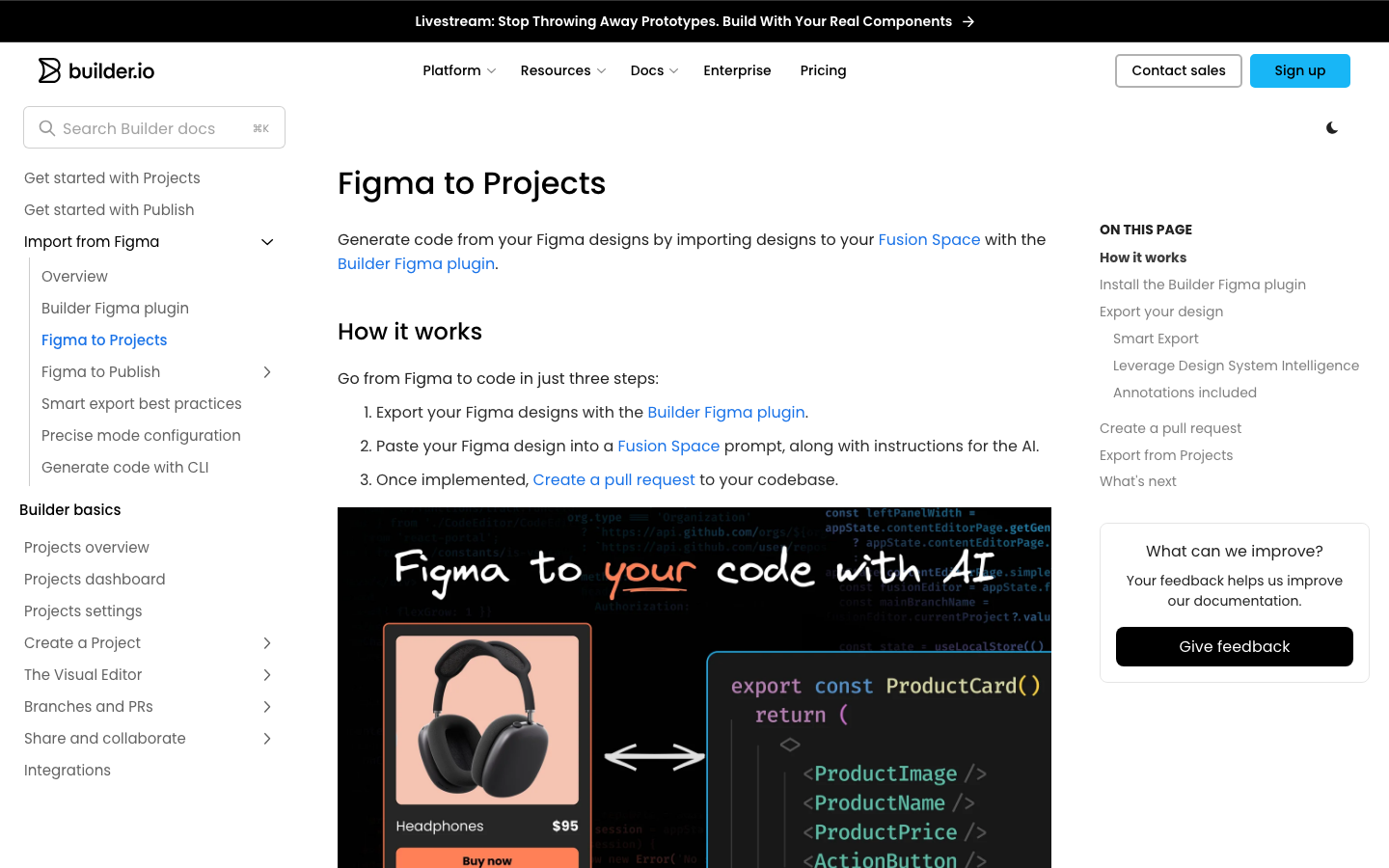Jump to Create a pull request section

tap(1170, 428)
